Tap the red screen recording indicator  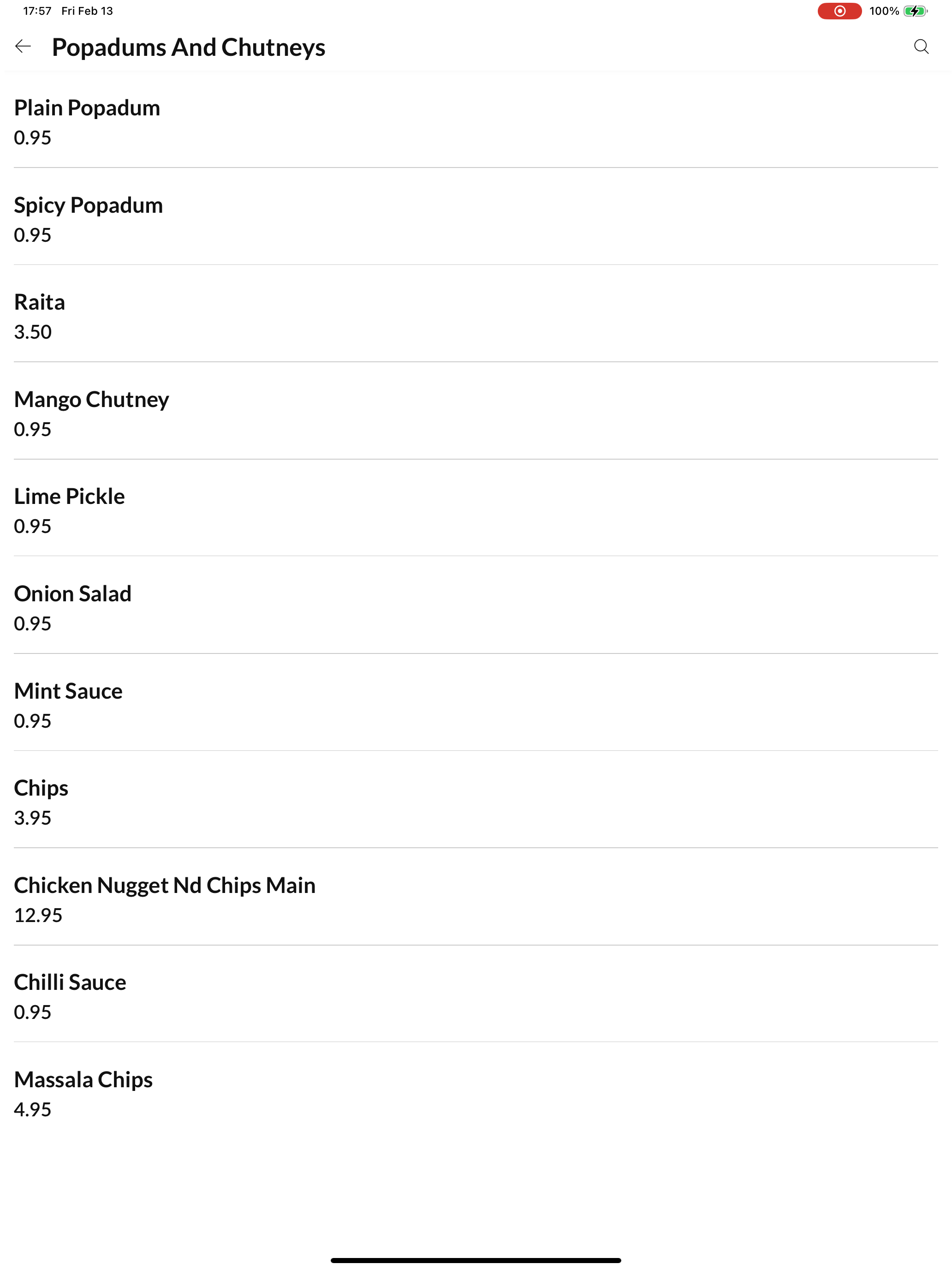click(x=839, y=11)
